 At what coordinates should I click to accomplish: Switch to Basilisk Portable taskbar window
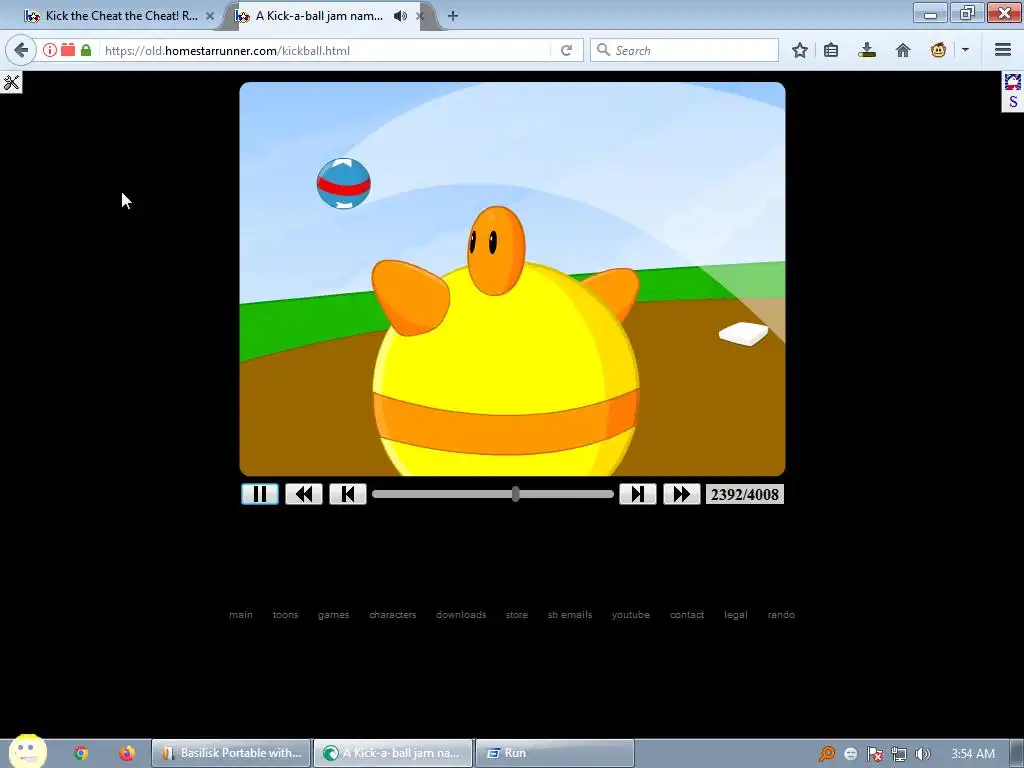232,753
